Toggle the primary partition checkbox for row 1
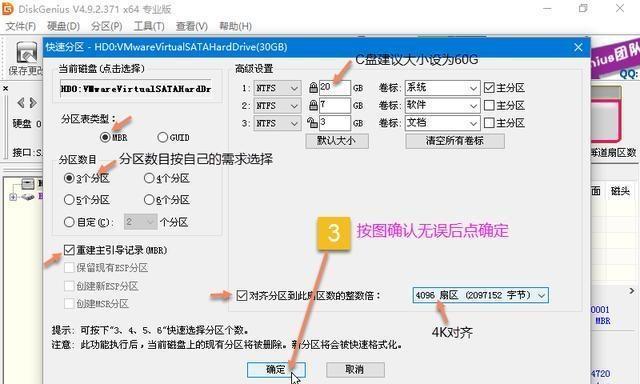The width and height of the screenshot is (640, 384). pyautogui.click(x=489, y=88)
